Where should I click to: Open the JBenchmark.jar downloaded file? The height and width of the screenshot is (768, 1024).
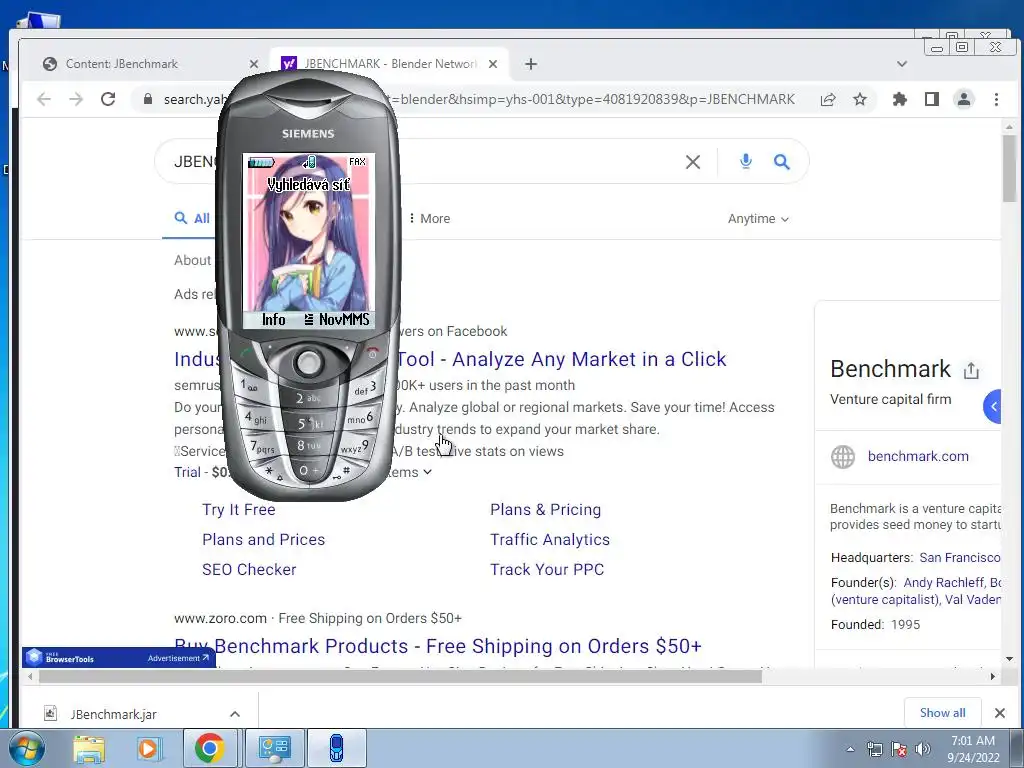click(x=113, y=714)
